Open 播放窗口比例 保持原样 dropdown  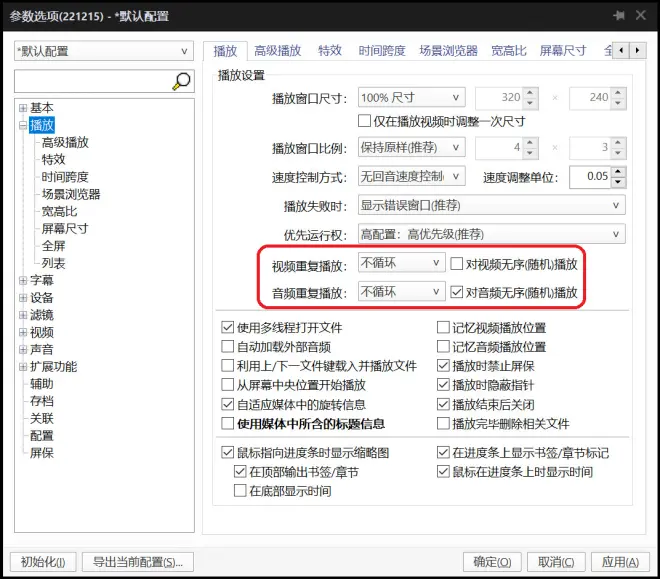click(411, 147)
